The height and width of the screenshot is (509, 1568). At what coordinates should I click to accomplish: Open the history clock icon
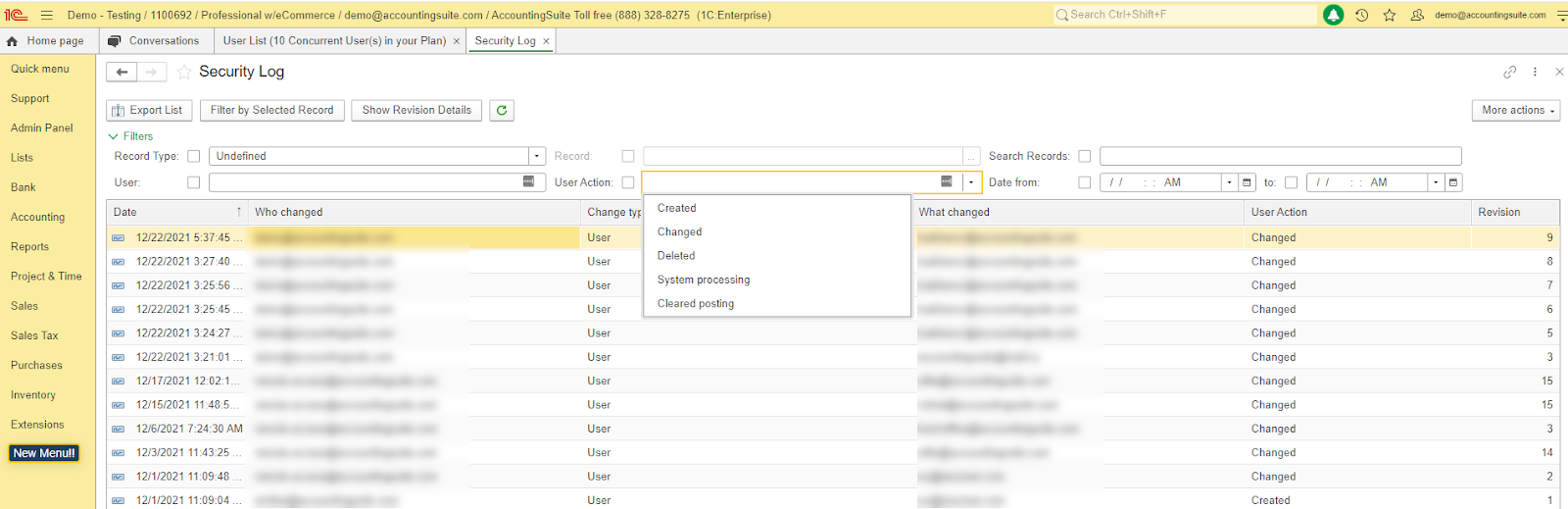click(1361, 15)
